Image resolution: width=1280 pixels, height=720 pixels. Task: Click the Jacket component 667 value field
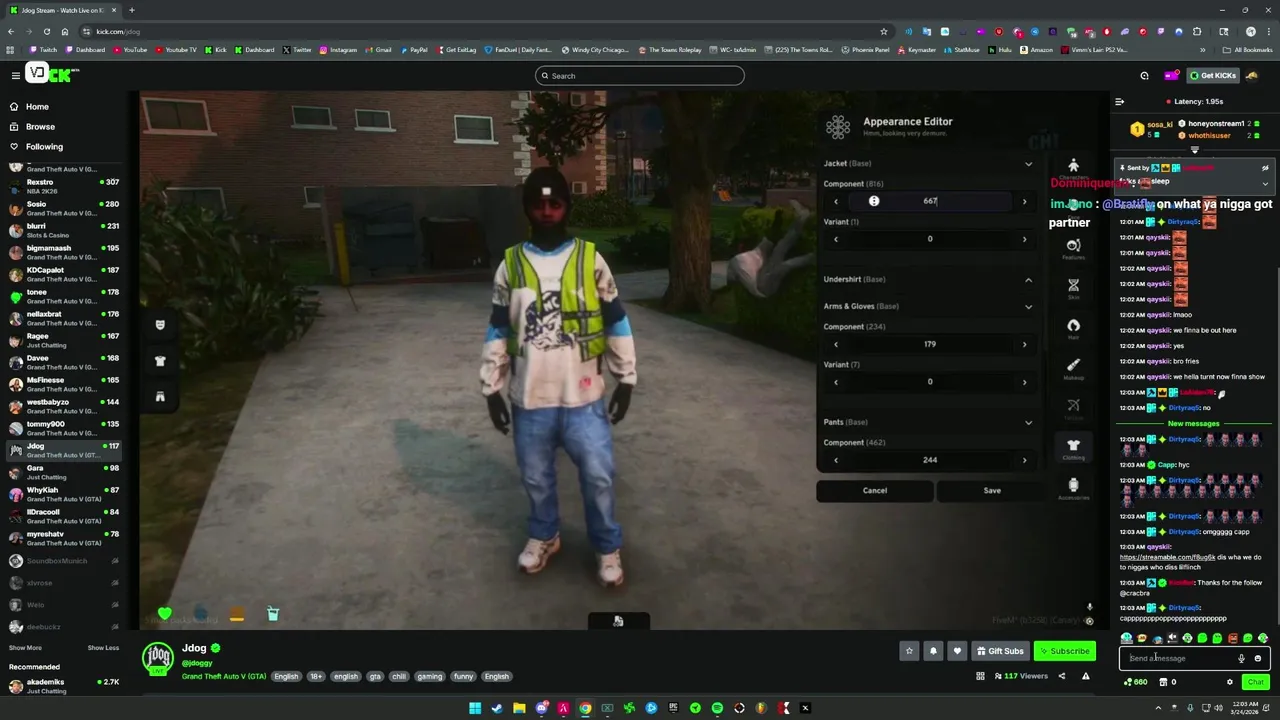930,201
